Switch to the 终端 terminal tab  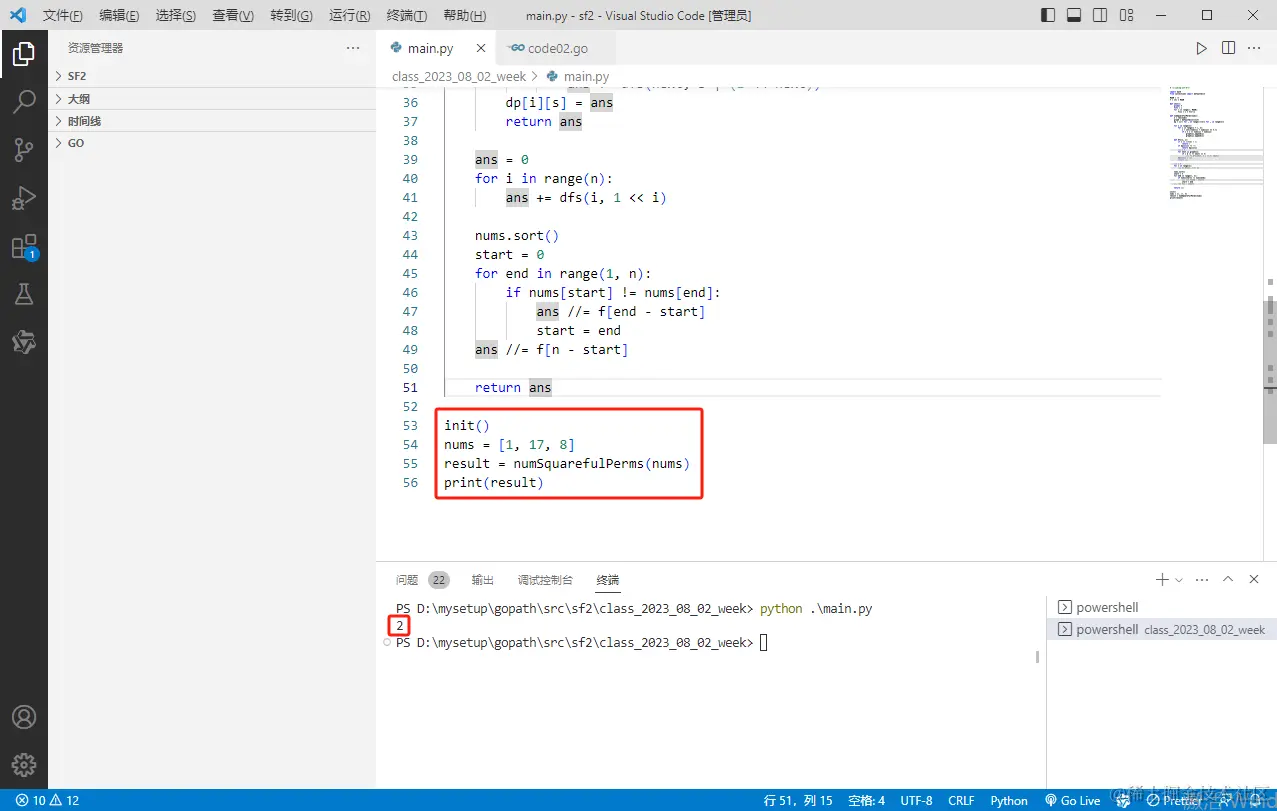(608, 580)
